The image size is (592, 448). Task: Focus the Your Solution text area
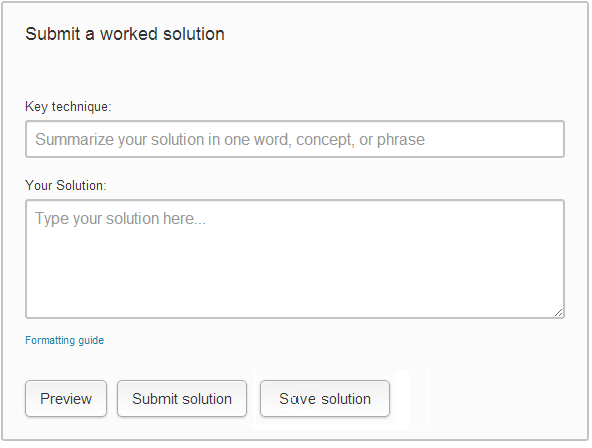point(295,259)
